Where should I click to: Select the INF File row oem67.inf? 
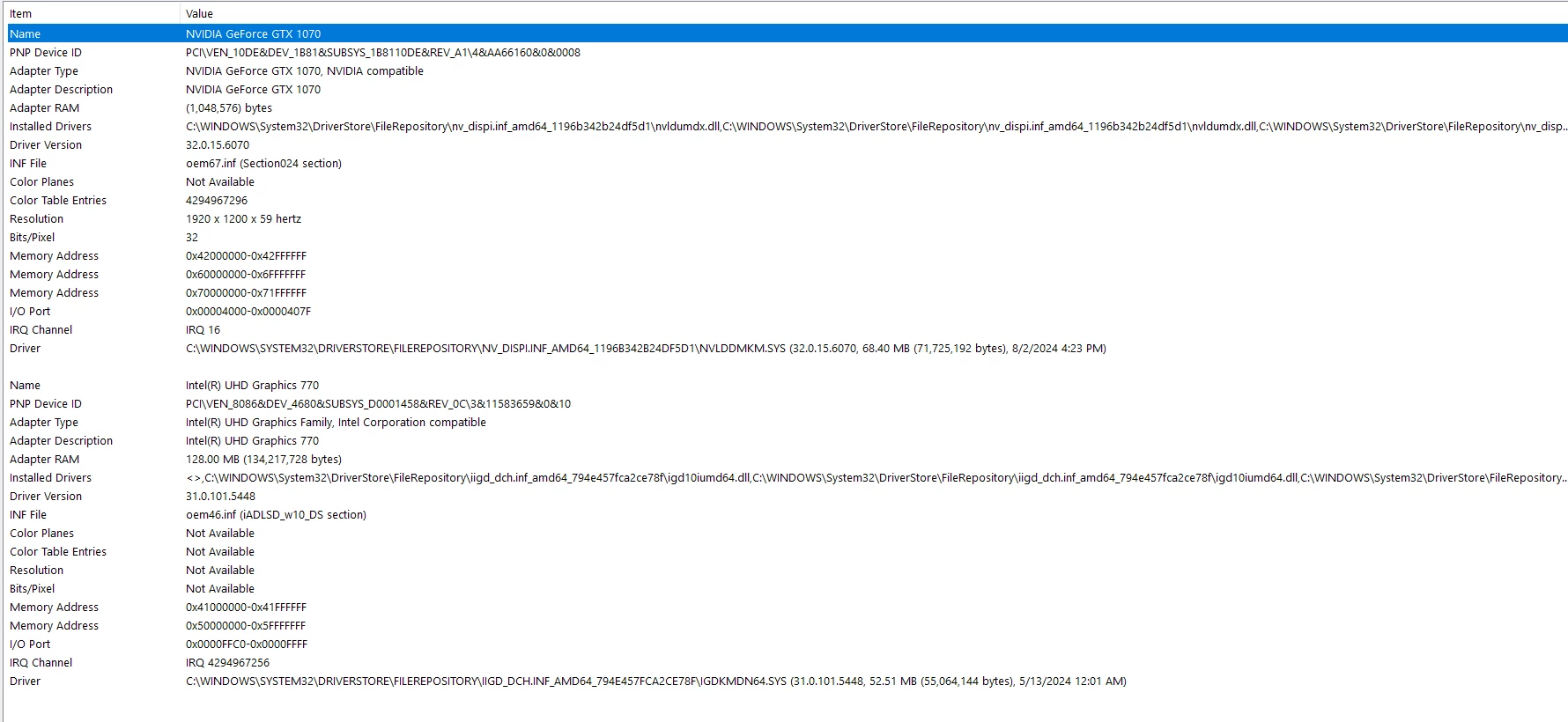click(x=788, y=163)
